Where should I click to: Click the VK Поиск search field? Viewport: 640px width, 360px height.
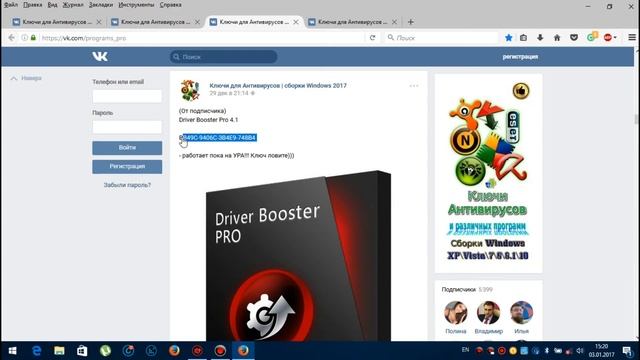pyautogui.click(x=224, y=57)
